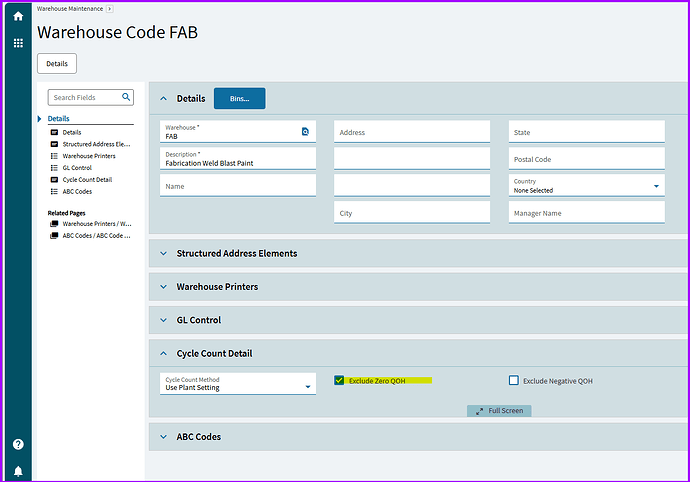
Task: Open ABC Codes / ABC Code... related page
Action: [96, 235]
